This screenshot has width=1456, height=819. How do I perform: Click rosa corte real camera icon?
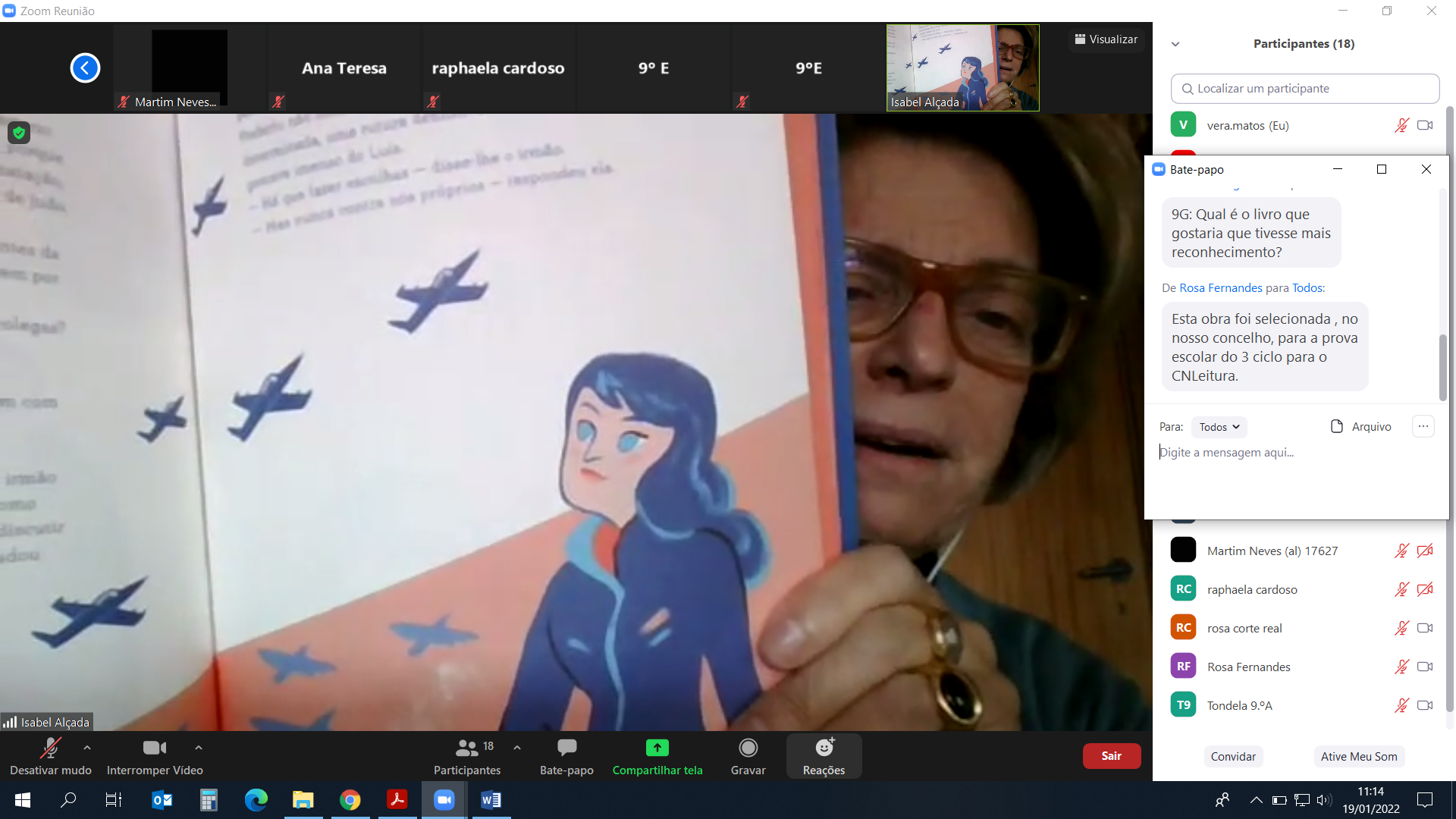click(1425, 629)
